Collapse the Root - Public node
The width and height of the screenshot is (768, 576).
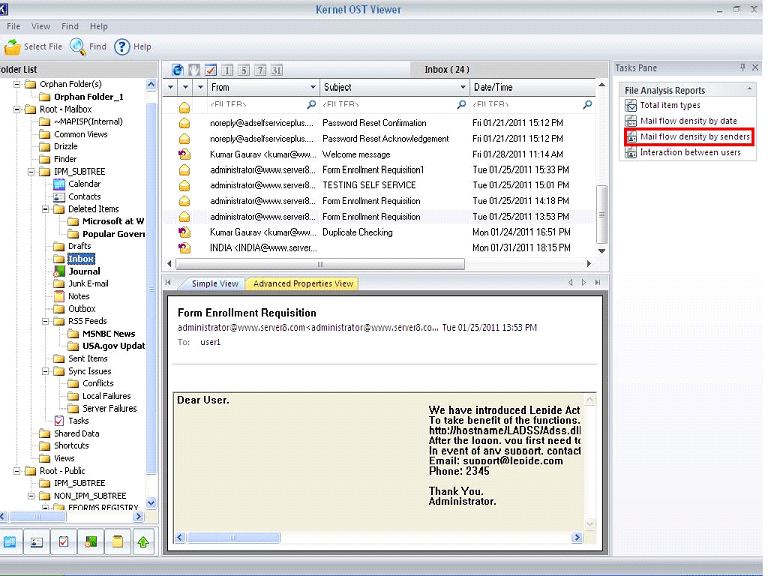coord(17,471)
